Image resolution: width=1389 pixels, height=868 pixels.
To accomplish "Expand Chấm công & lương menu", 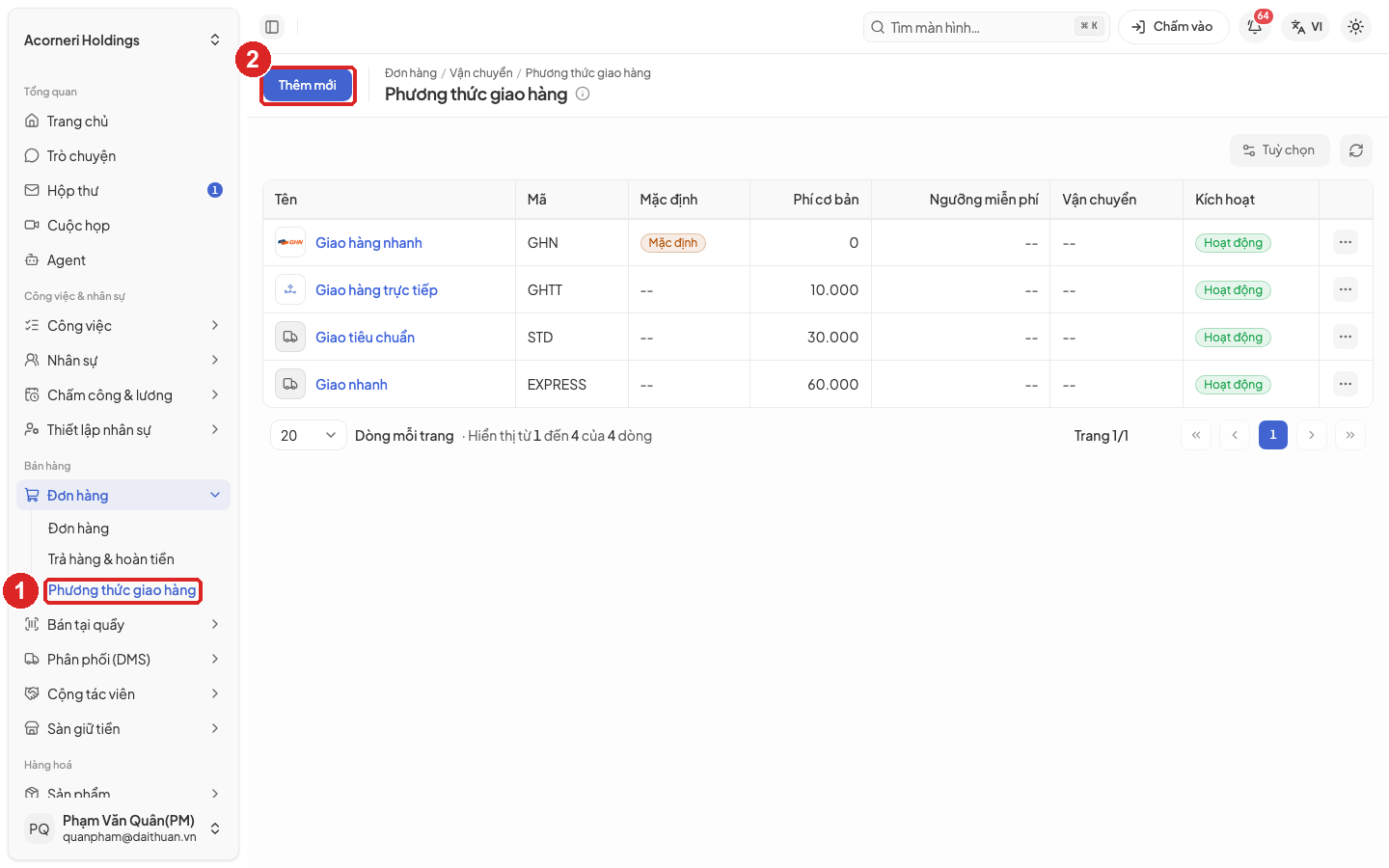I will 123,395.
